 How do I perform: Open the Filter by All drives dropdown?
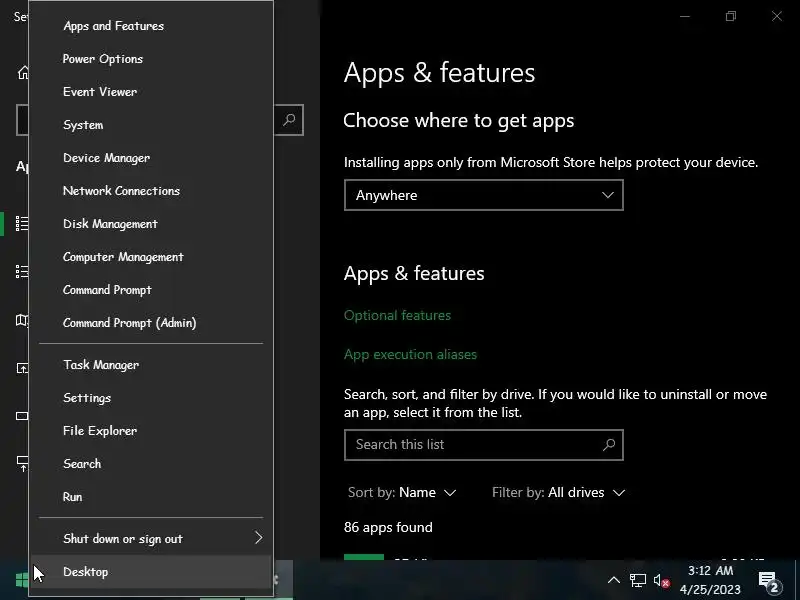[558, 492]
